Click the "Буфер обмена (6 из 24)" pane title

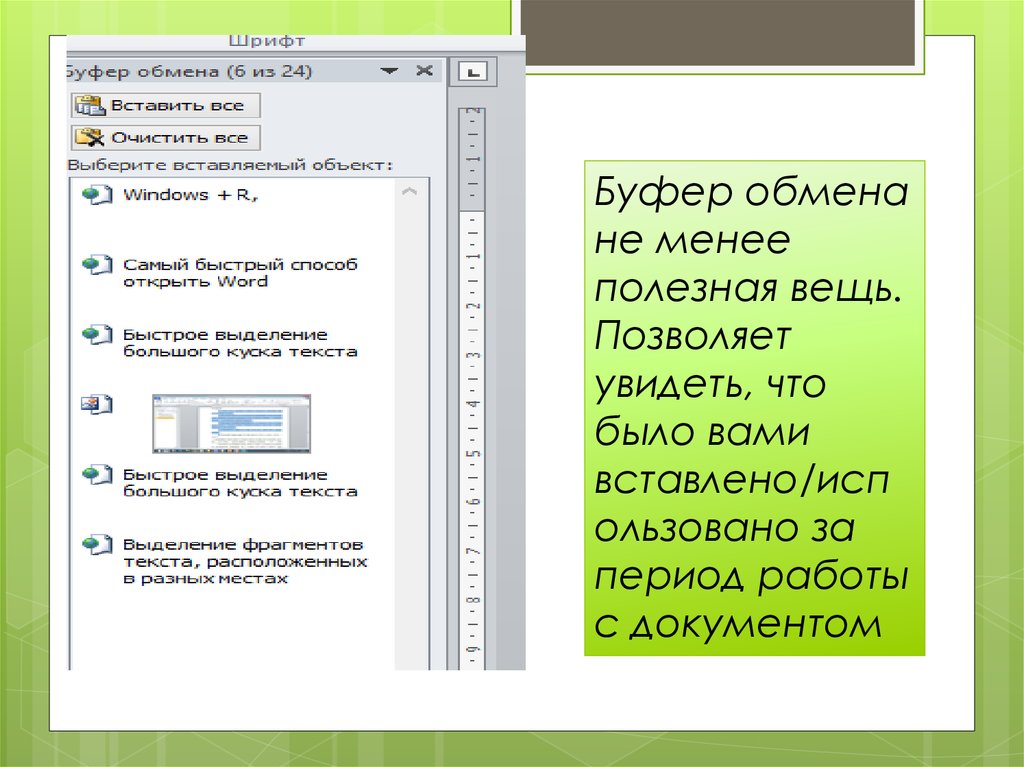(x=190, y=71)
